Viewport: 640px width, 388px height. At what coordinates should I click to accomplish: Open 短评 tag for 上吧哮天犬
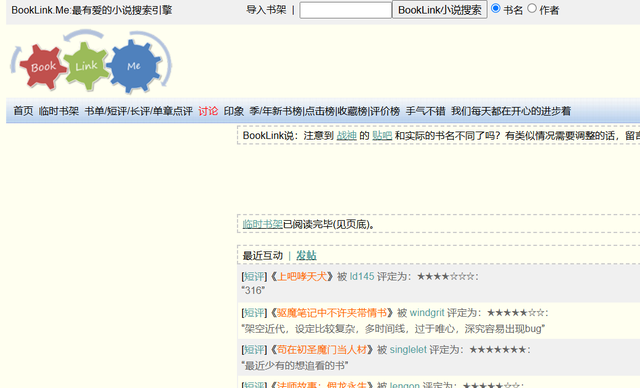tap(254, 277)
